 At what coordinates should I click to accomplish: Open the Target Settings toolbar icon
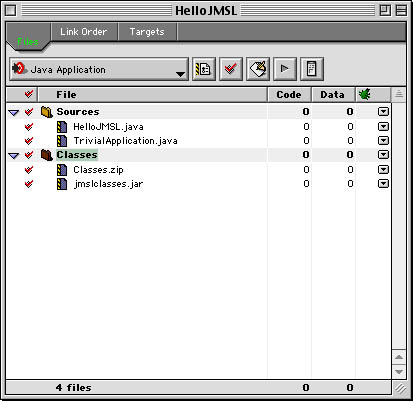click(204, 69)
